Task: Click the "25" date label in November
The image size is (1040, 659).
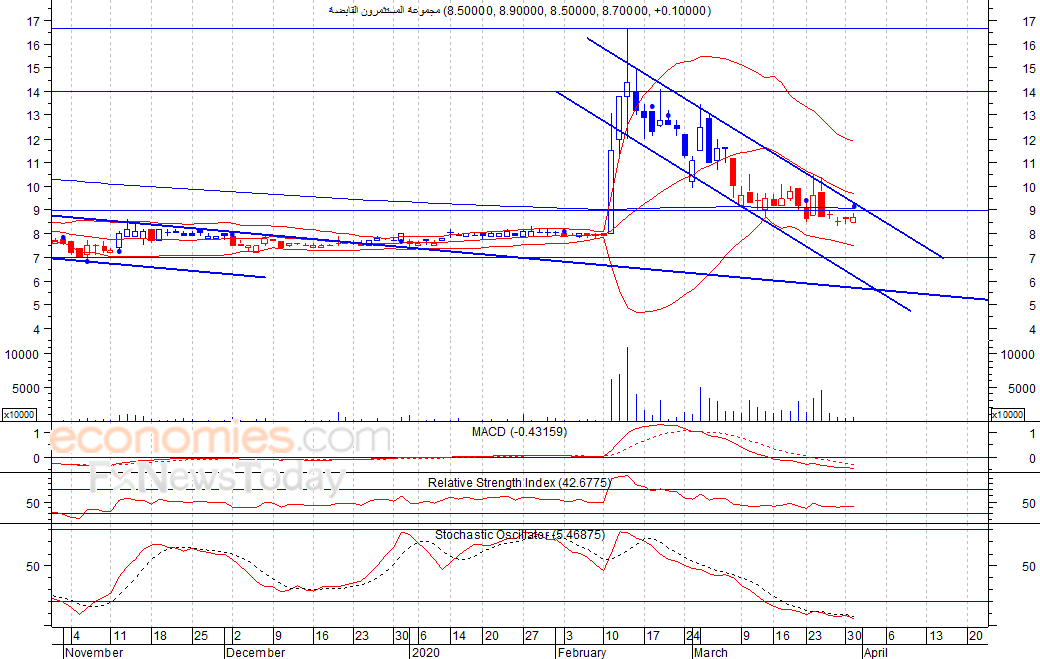Action: coord(200,636)
